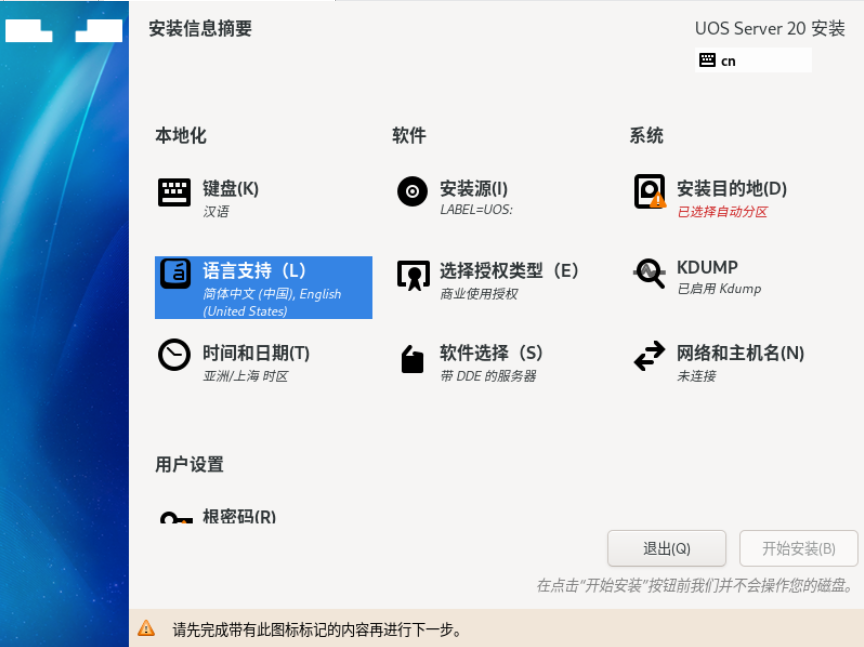
Task: Open the KDUMP settings label
Action: coord(707,267)
